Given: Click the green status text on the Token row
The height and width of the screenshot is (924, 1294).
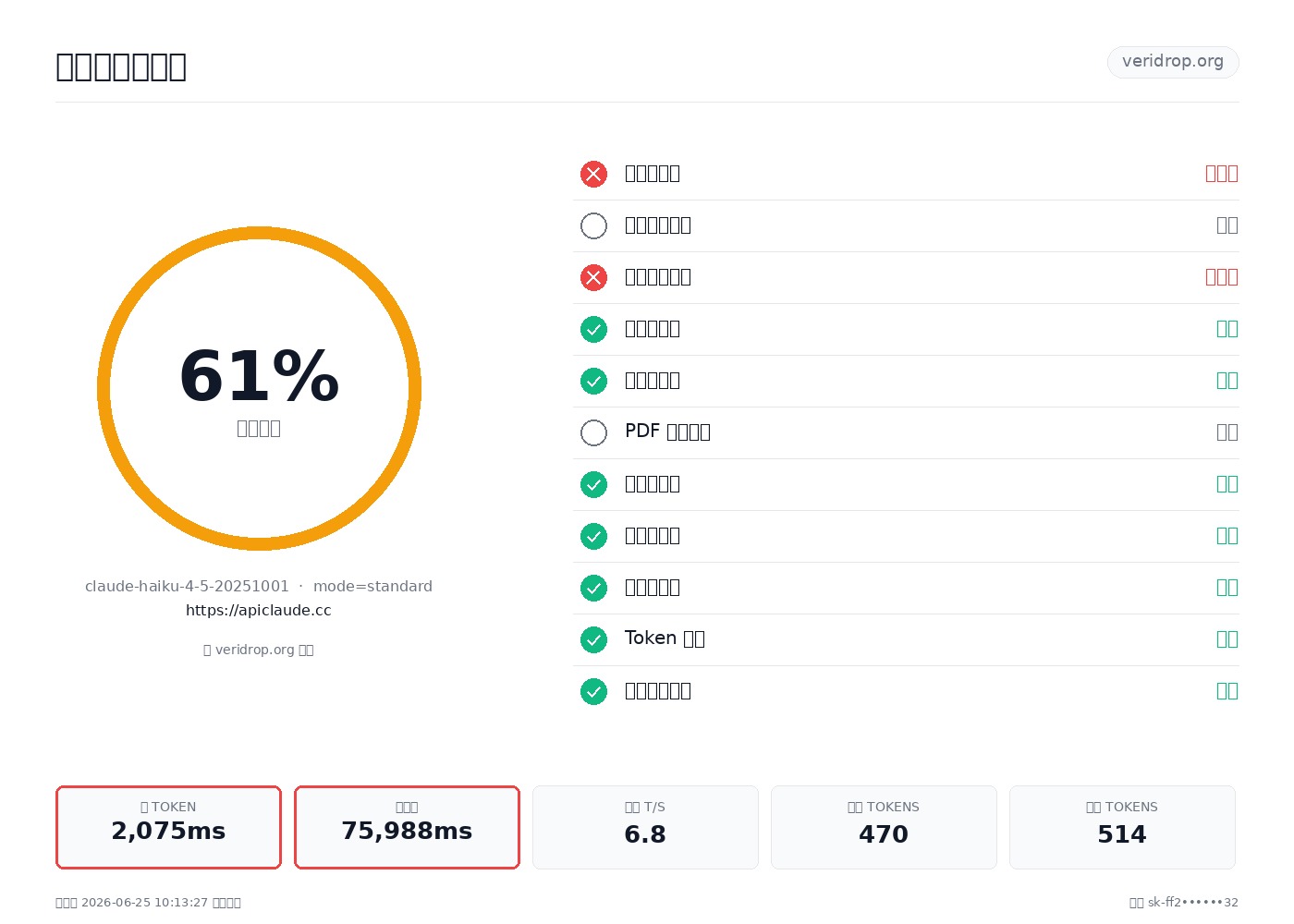Looking at the screenshot, I should click(1227, 639).
